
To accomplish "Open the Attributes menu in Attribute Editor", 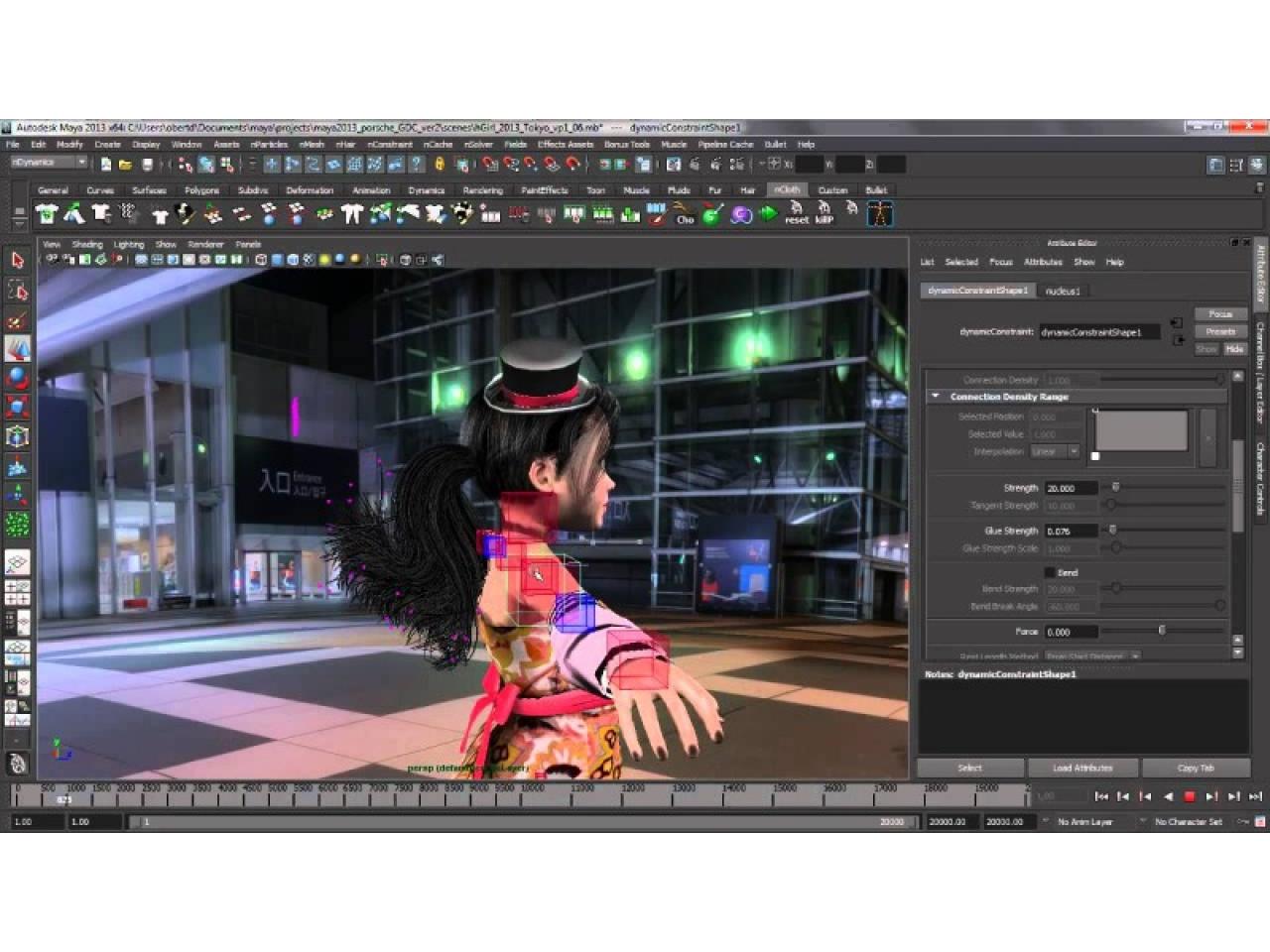I will tap(1043, 263).
